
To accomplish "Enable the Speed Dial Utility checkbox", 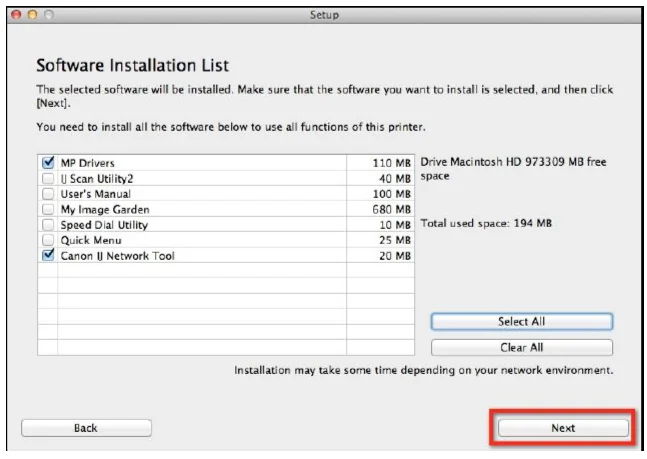I will [x=48, y=225].
